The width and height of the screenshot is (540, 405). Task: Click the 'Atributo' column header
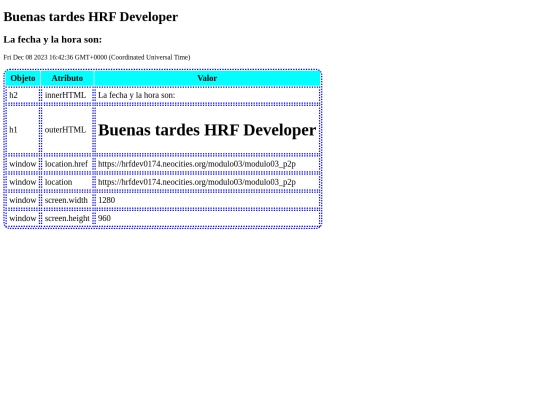tap(67, 78)
